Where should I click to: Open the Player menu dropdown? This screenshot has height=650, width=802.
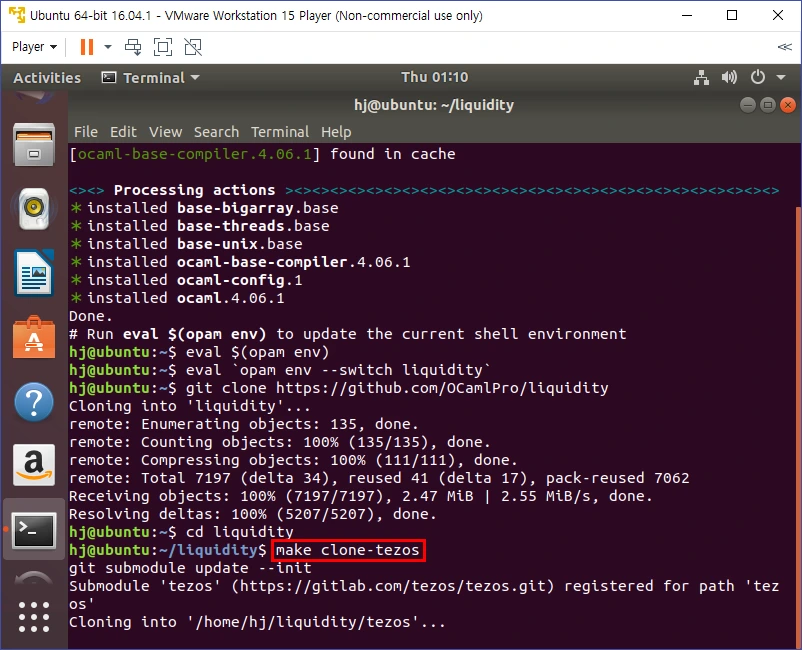tap(34, 47)
